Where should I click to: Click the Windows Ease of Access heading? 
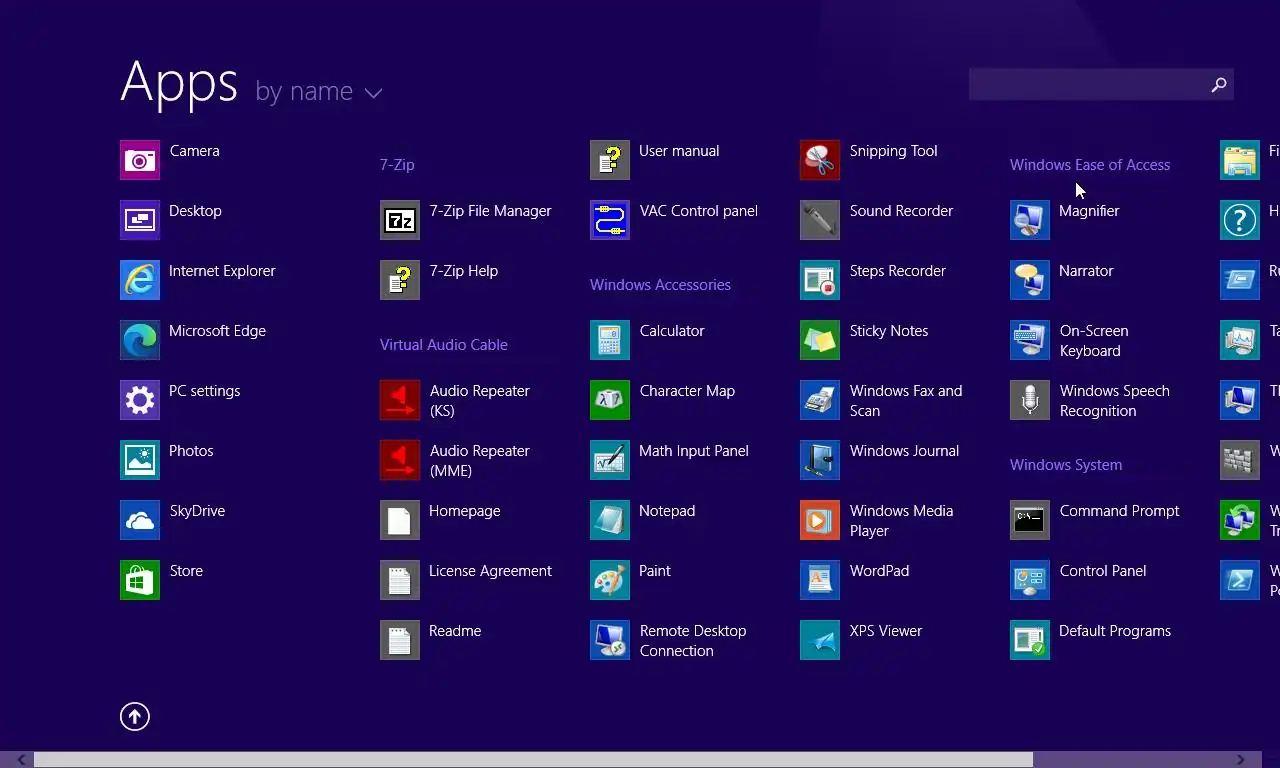click(1090, 165)
